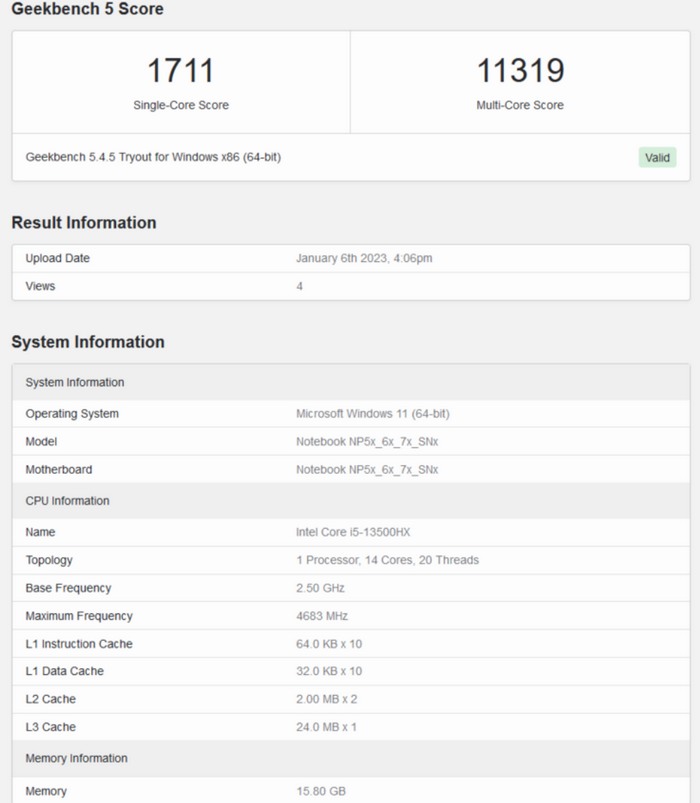
Task: Select the Geekbench 5.4.5 Tryout version text
Action: pyautogui.click(x=153, y=157)
